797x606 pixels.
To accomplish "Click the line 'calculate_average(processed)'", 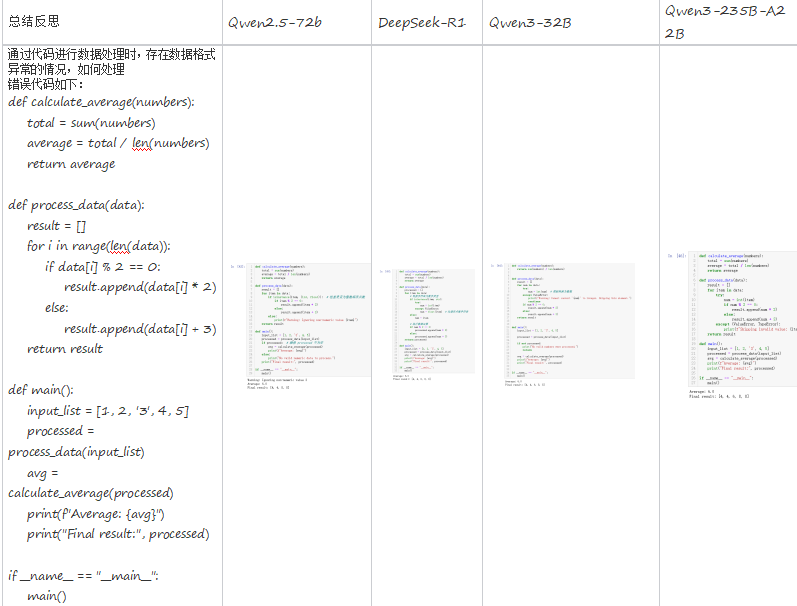I will (x=90, y=493).
